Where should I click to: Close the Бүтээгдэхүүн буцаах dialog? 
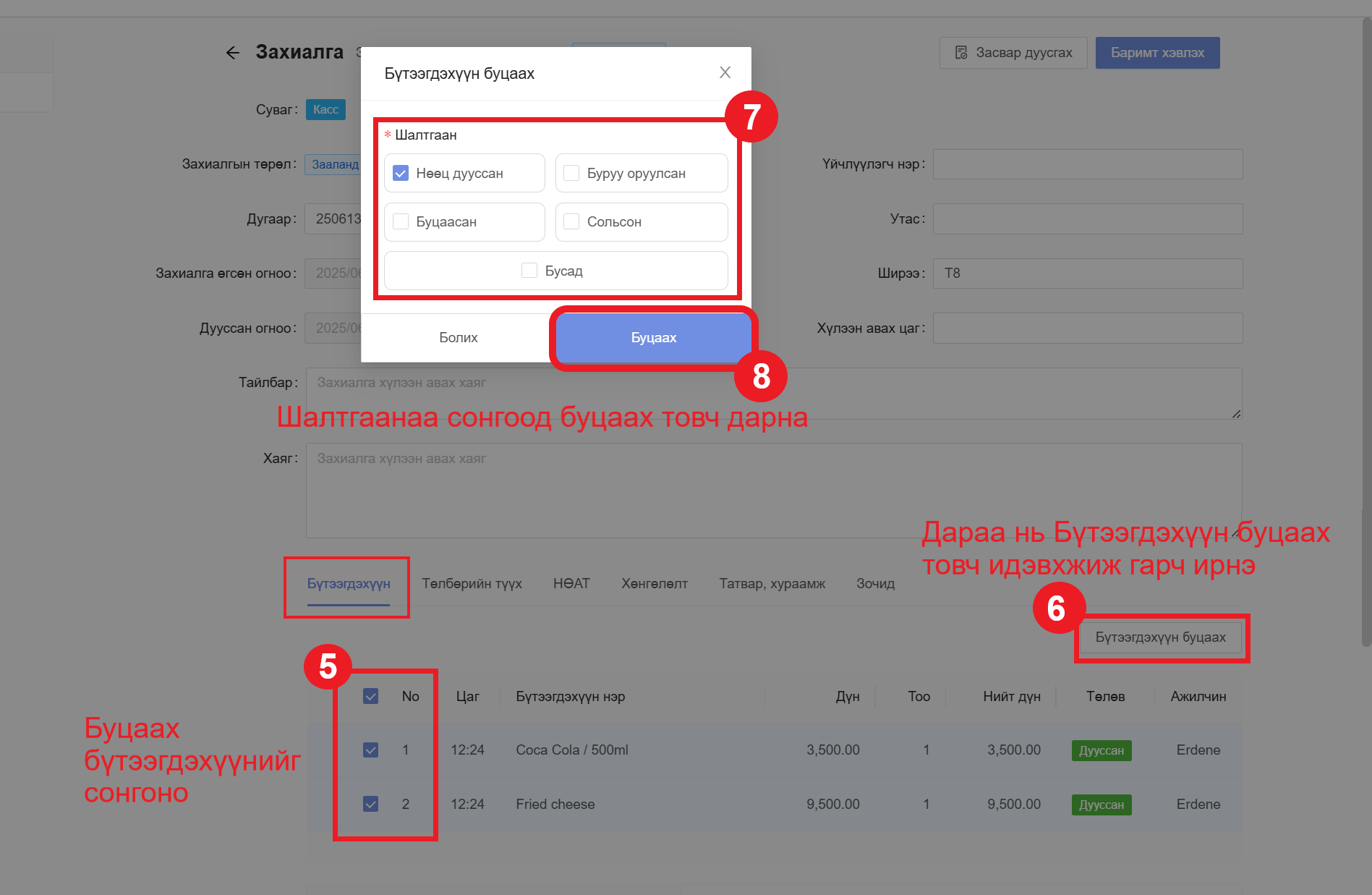tap(725, 72)
